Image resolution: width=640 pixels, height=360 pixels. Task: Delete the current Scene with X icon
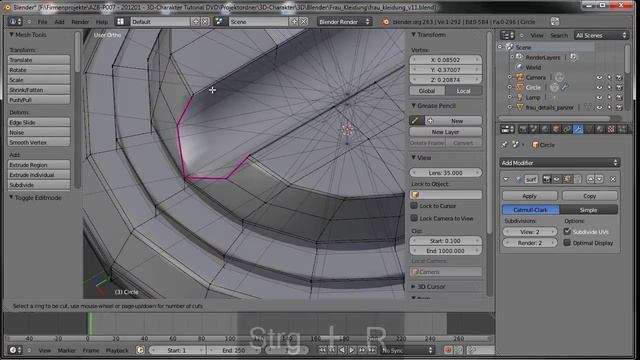(304, 22)
